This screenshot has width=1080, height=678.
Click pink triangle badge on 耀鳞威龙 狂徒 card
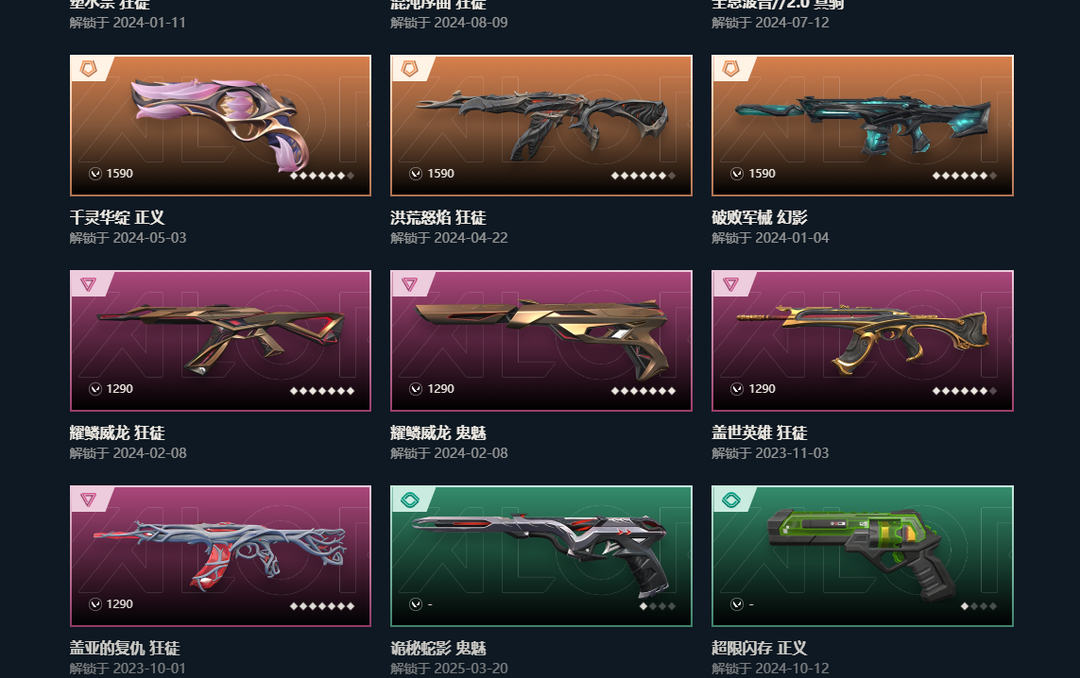pyautogui.click(x=88, y=284)
